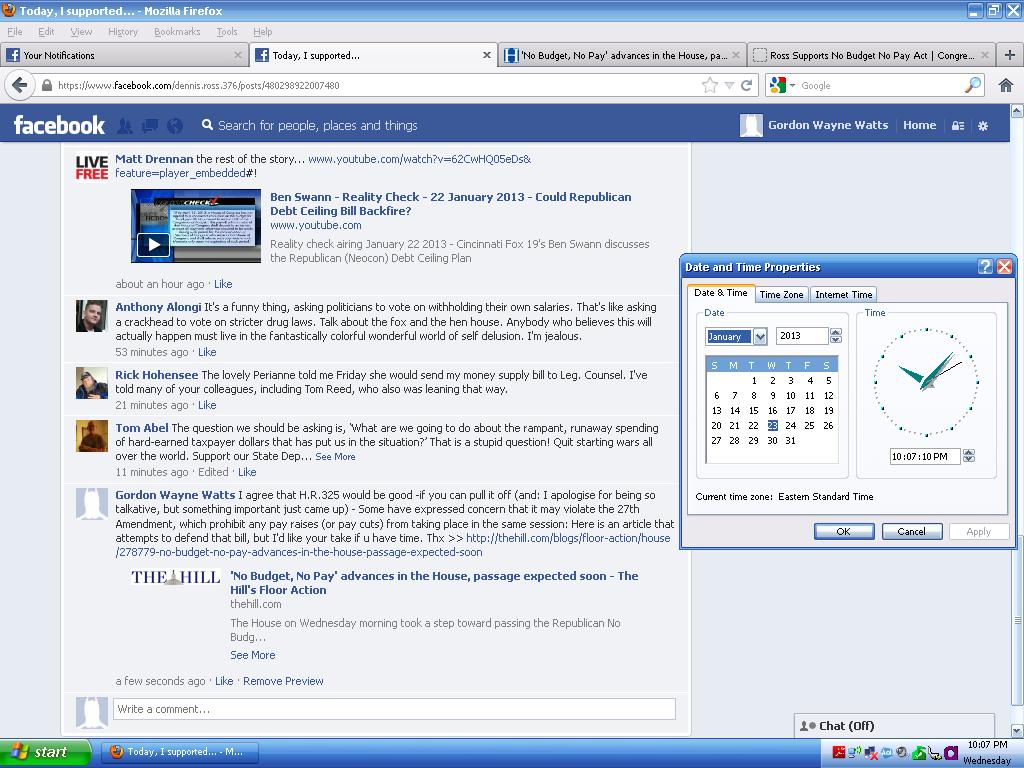Select day 24 in the calendar
Screen dimensions: 1024x768
click(x=791, y=425)
